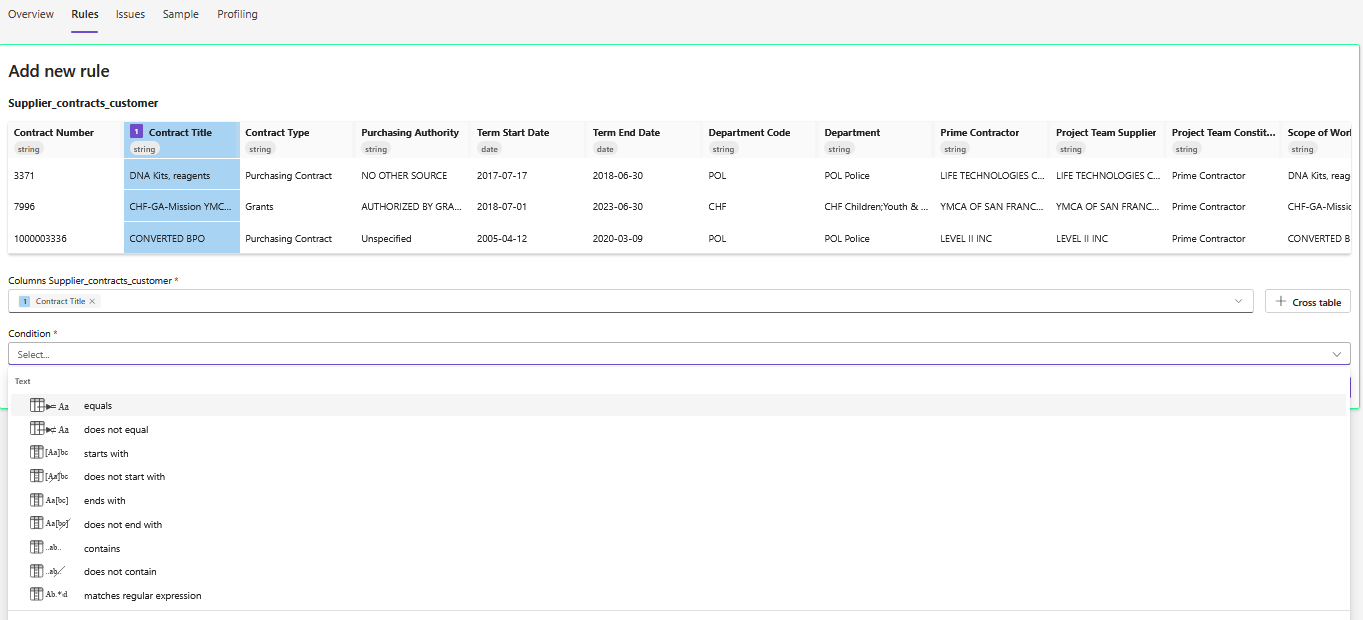Select the Contract Type column header
1363x620 pixels.
tap(277, 133)
